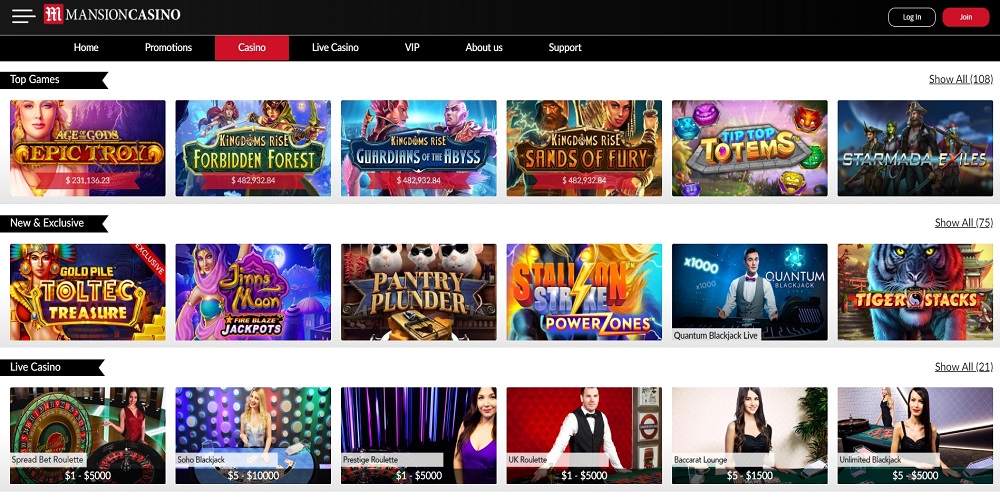Open the hamburger menu icon
Viewport: 1000px width, 500px height.
point(24,16)
